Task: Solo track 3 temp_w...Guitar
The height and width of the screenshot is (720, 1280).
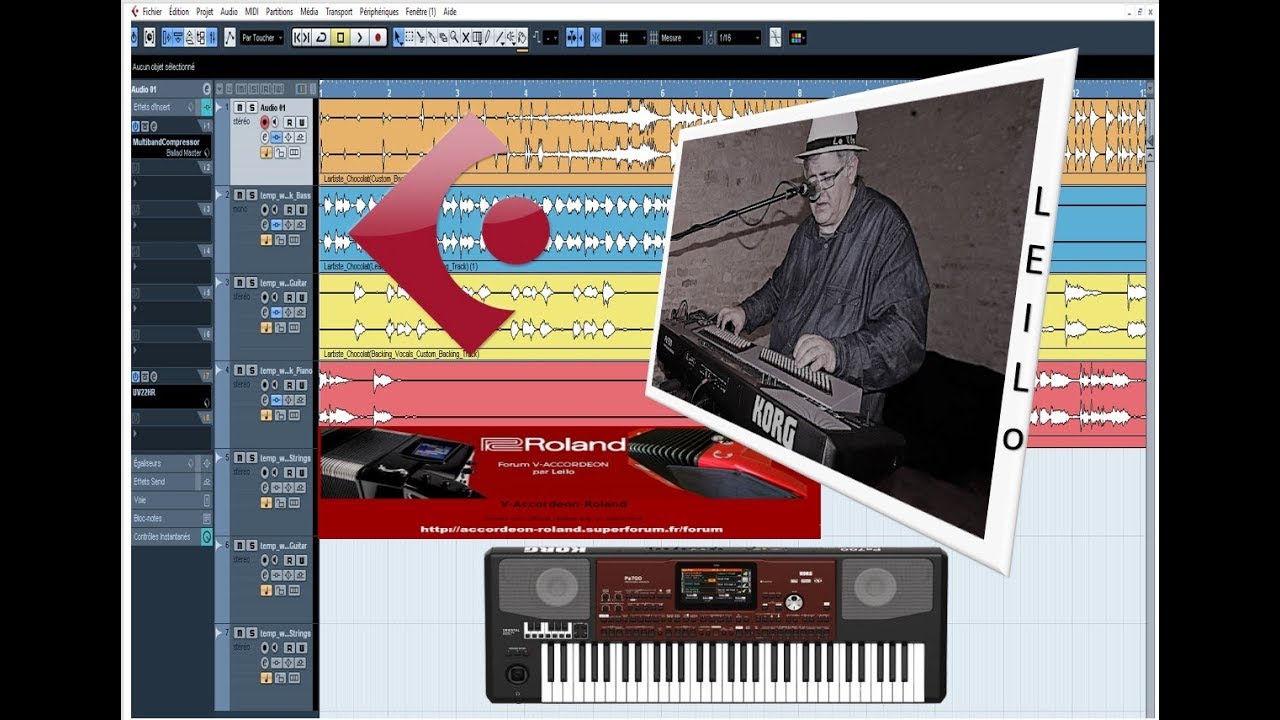Action: click(252, 283)
